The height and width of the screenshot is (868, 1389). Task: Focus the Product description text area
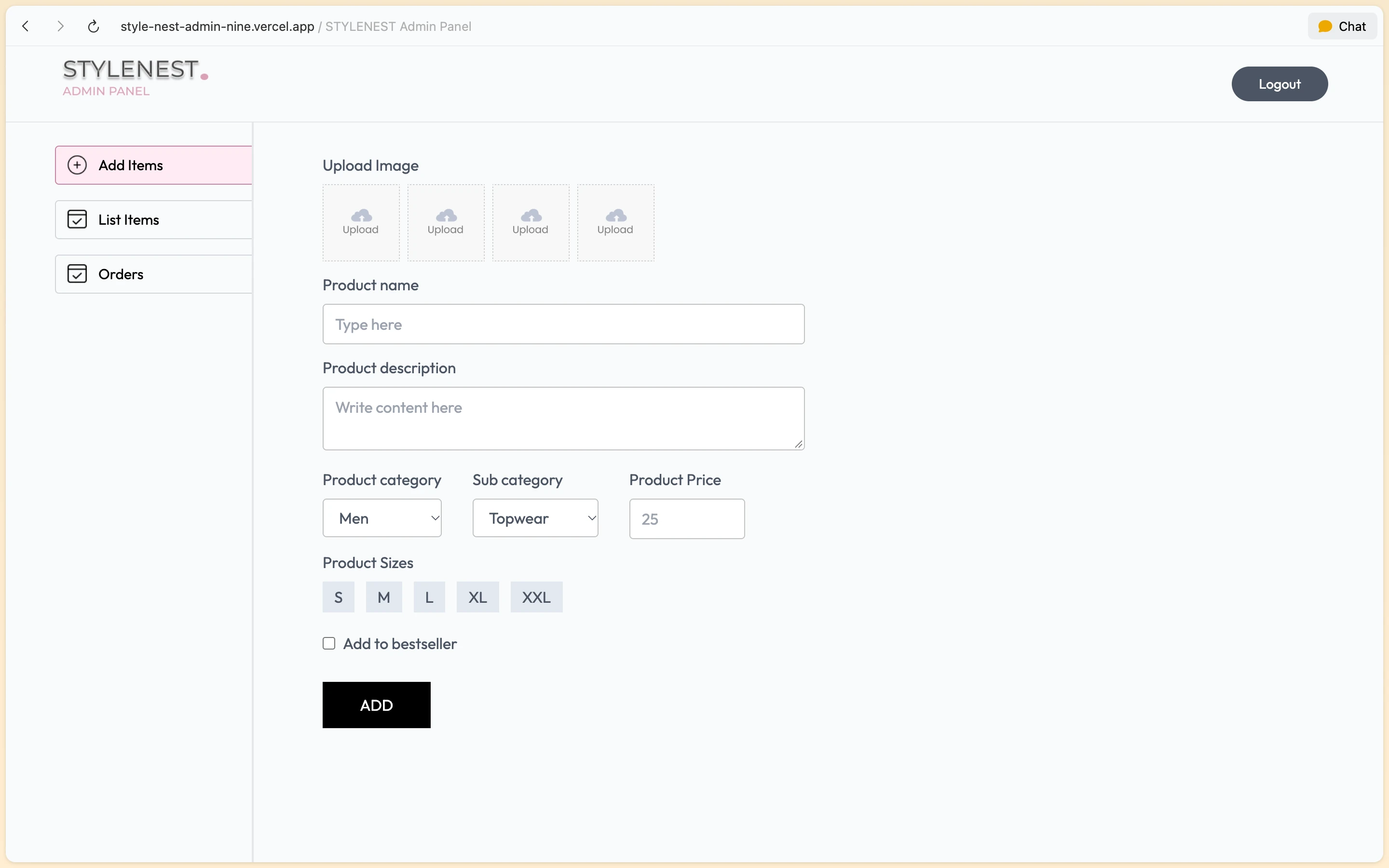(564, 419)
